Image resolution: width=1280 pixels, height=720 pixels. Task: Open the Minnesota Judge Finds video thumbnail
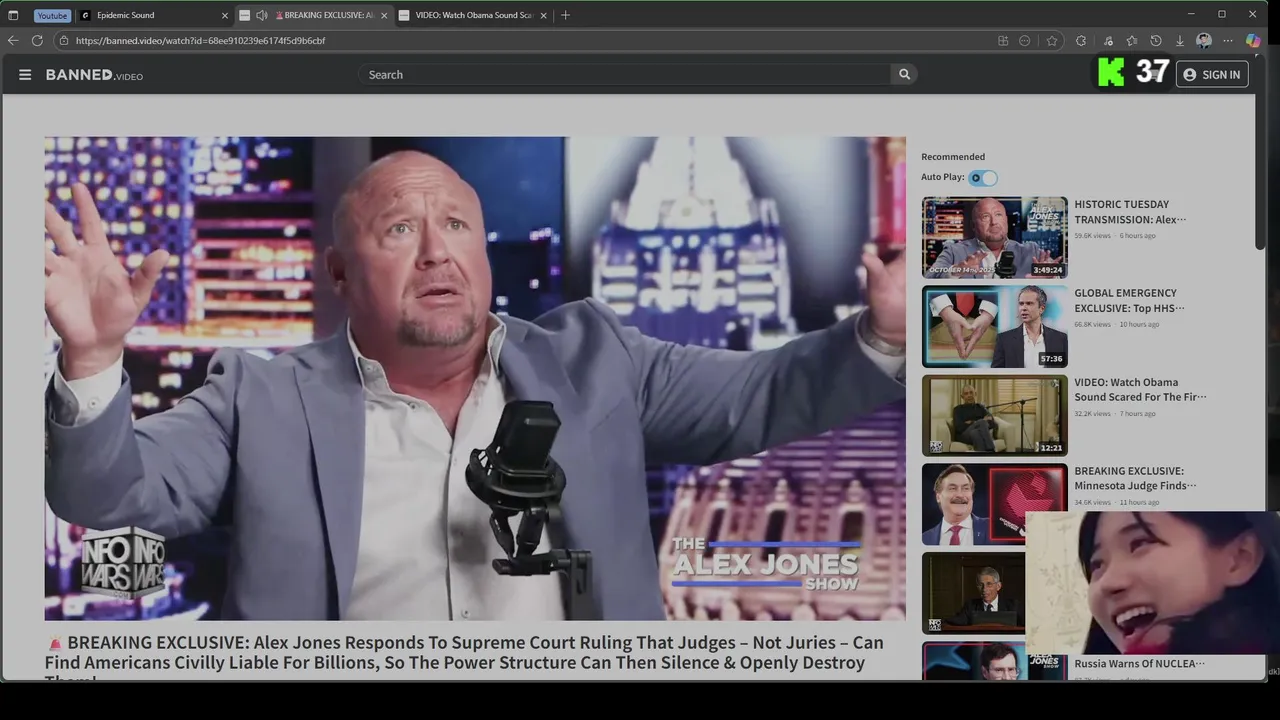[974, 504]
